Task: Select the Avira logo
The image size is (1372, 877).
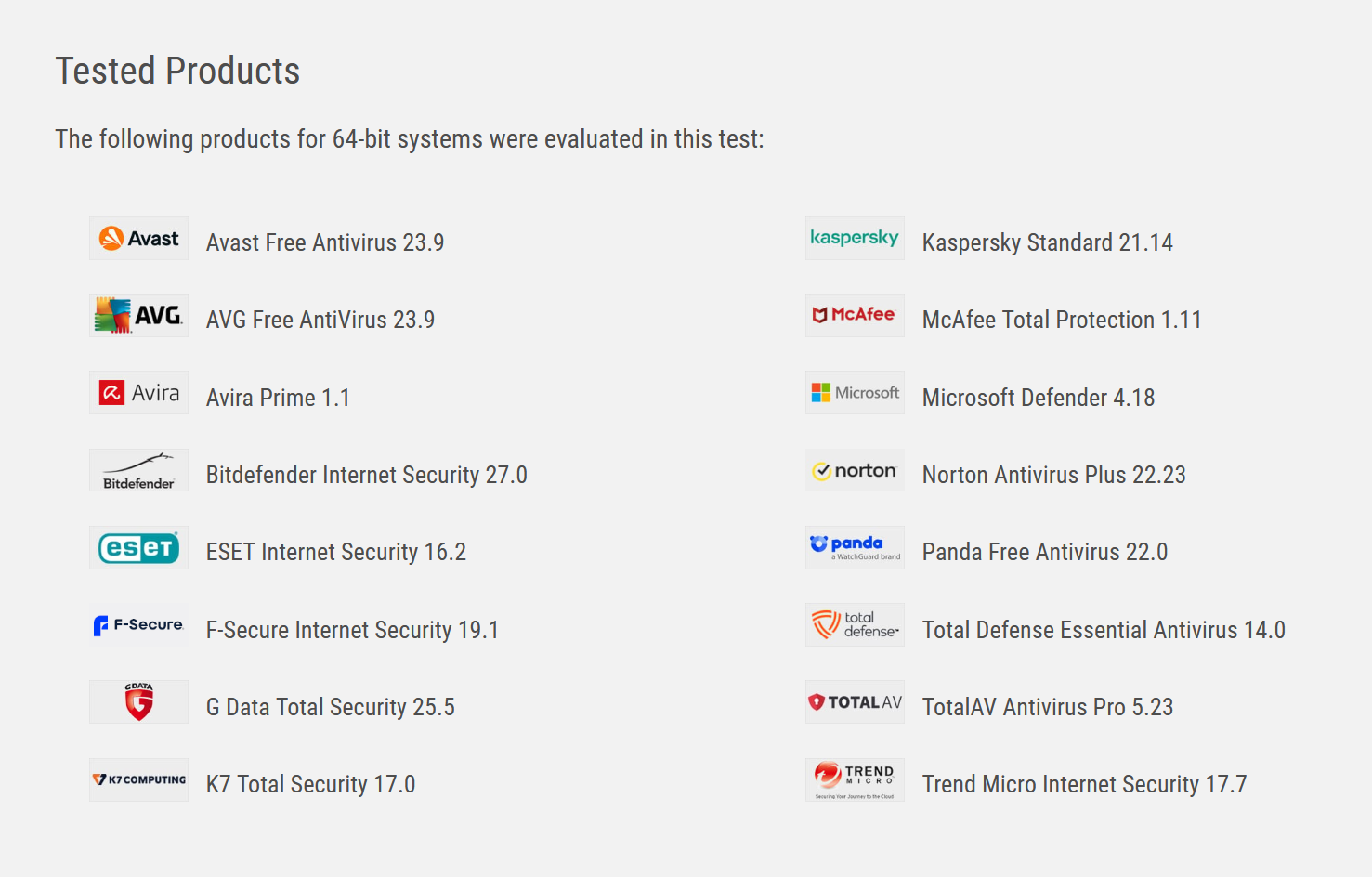Action: (x=138, y=393)
